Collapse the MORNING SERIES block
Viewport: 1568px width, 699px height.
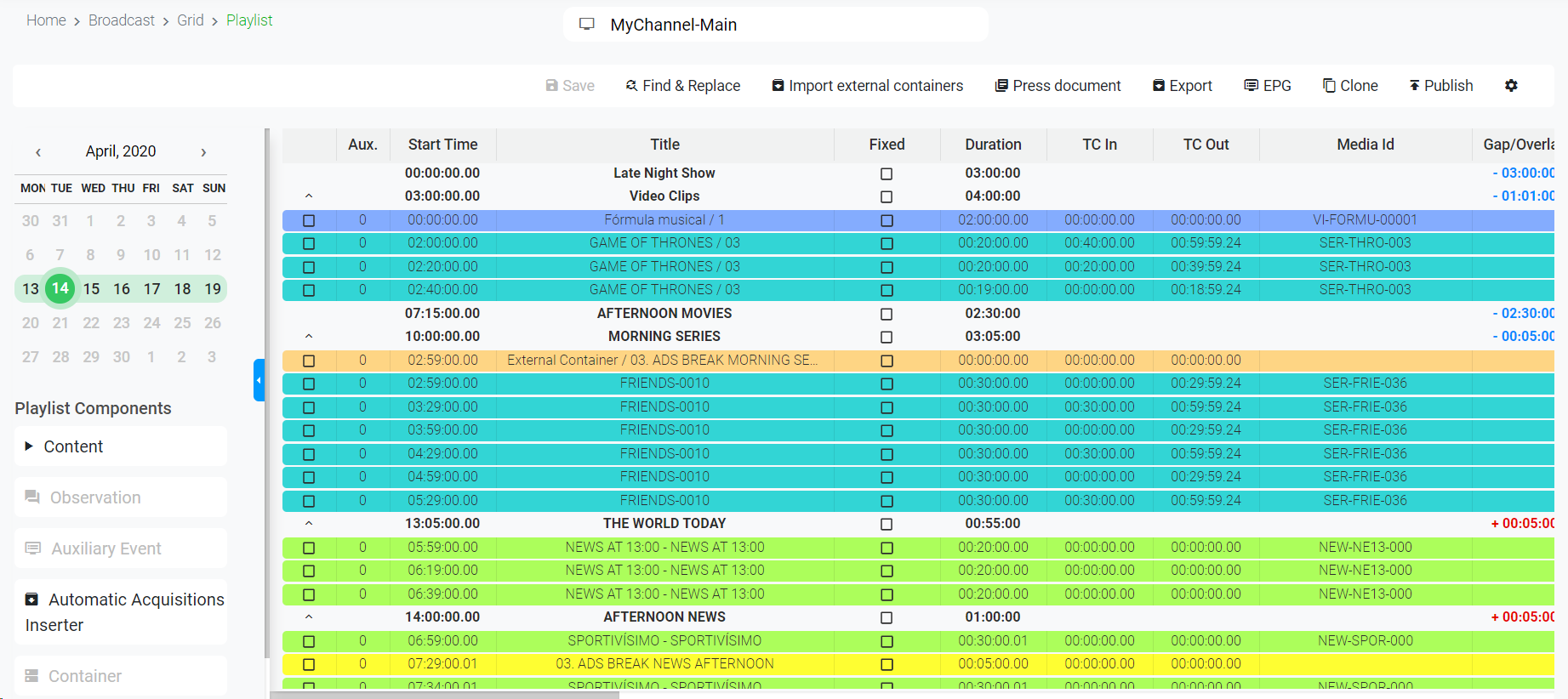(x=309, y=337)
